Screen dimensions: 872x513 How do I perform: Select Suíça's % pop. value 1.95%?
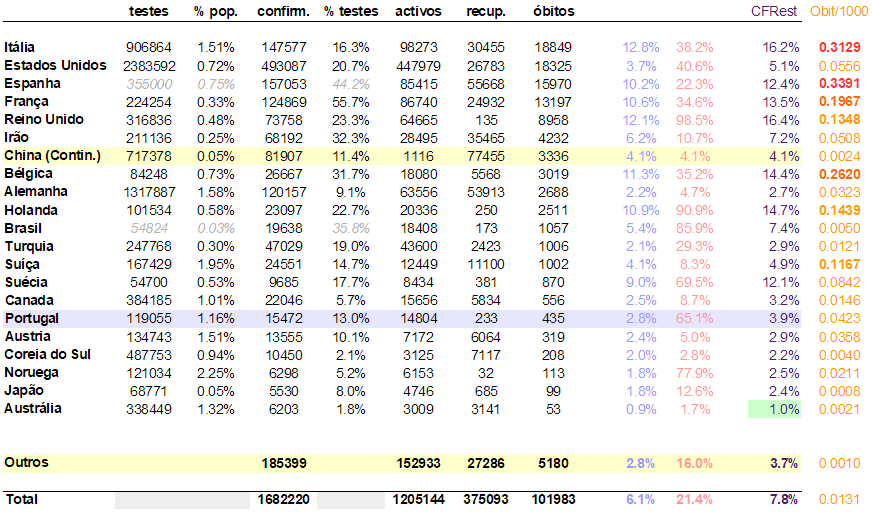216,264
